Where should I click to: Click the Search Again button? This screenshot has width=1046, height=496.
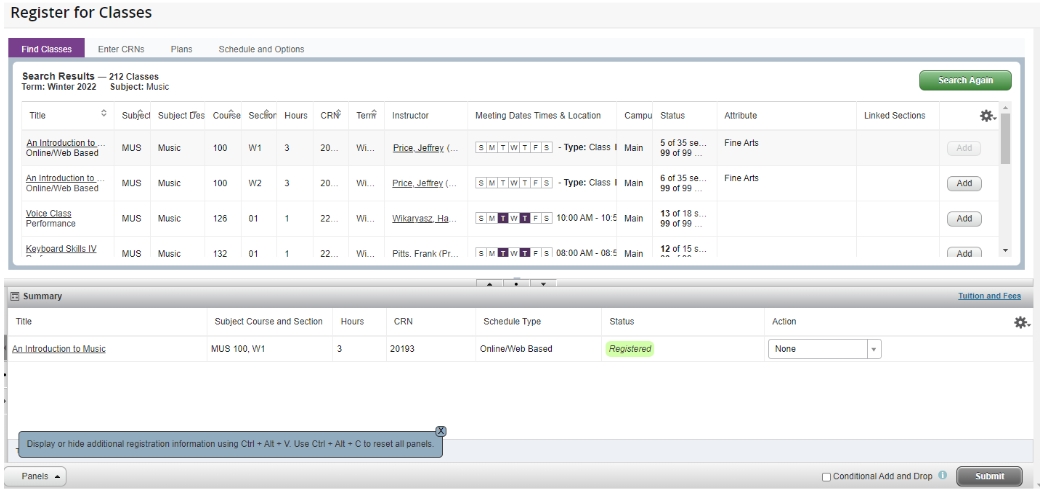965,80
